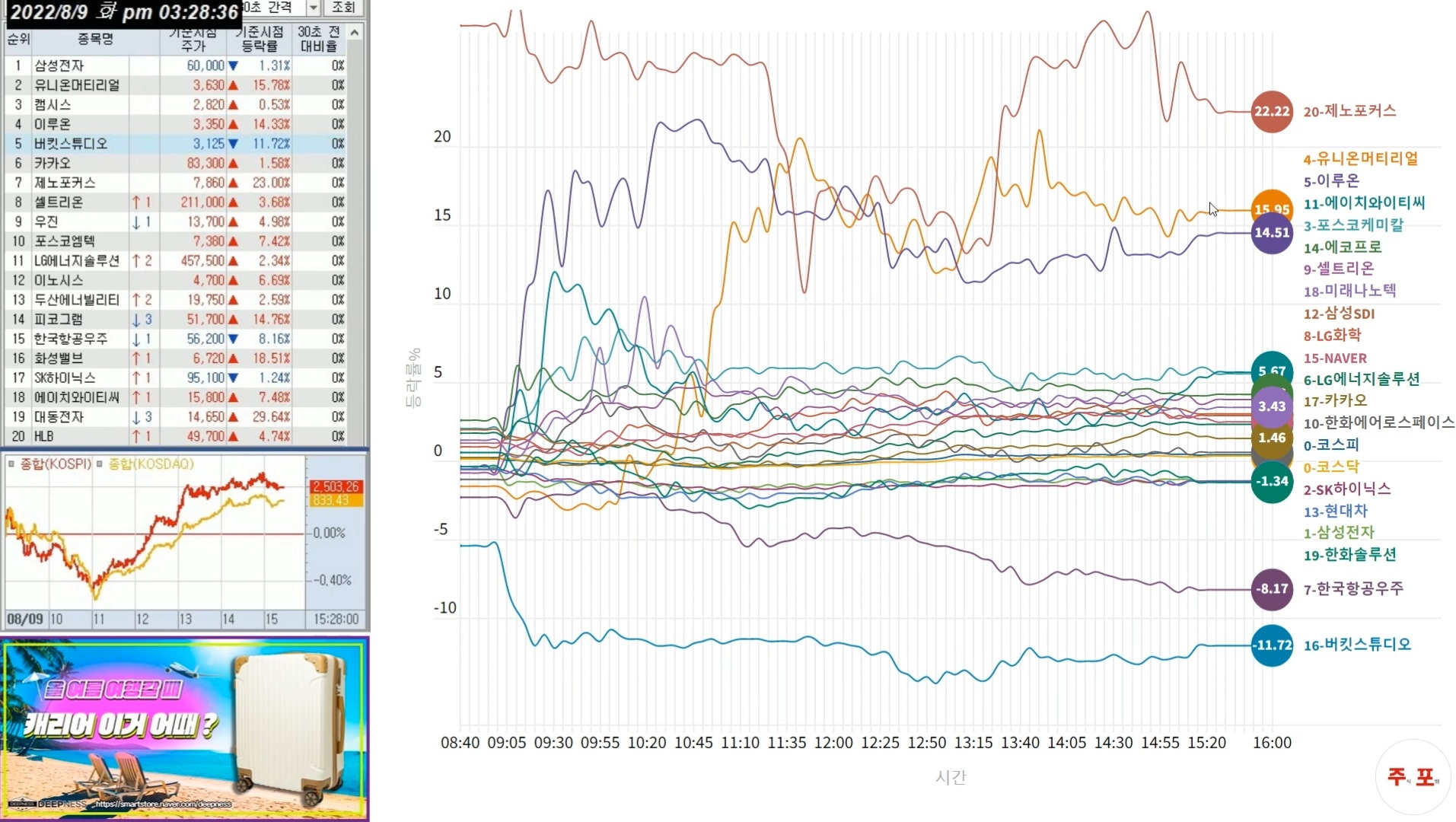Click the olive 1.46 value bubble
The height and width of the screenshot is (822, 1456).
(1272, 438)
